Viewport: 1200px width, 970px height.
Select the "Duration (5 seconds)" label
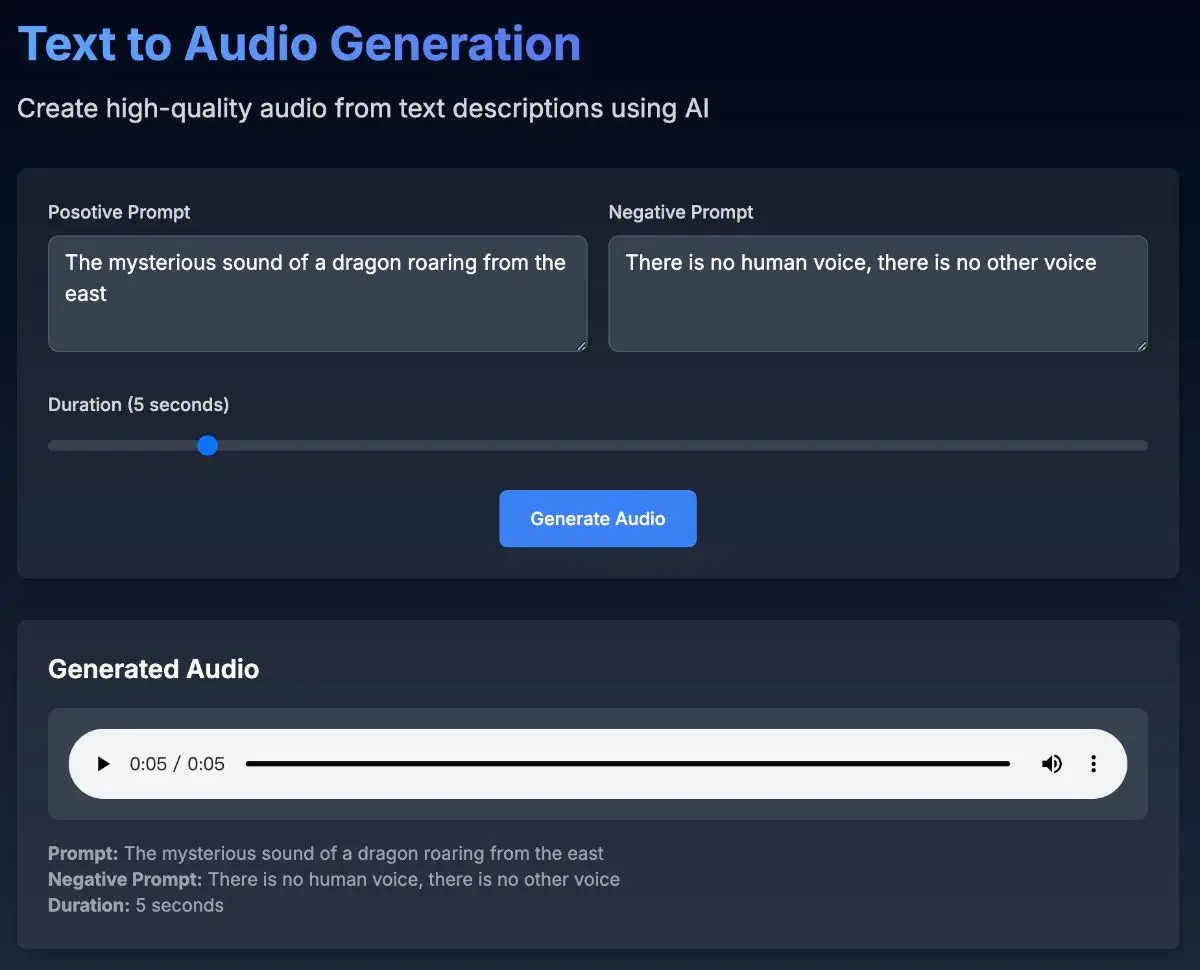pos(138,405)
